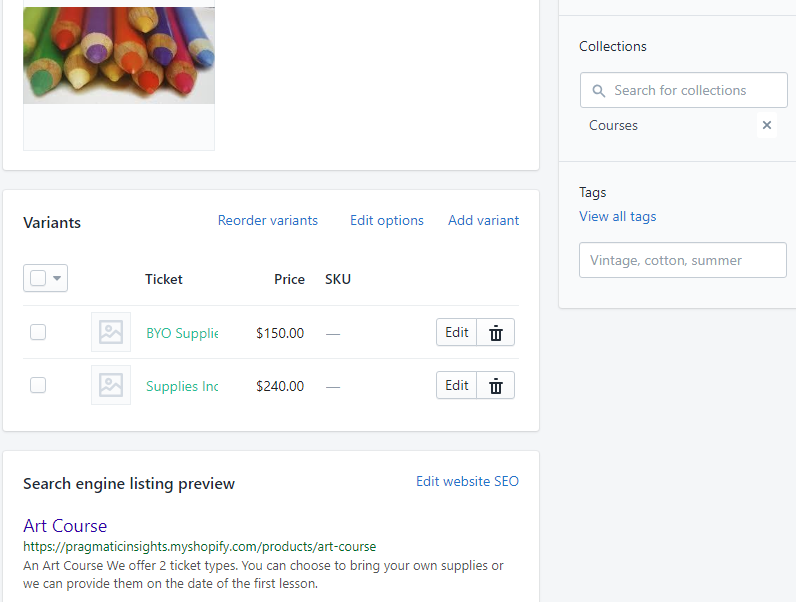Open image placeholder for Supplies Included variant
796x602 pixels.
(x=111, y=385)
